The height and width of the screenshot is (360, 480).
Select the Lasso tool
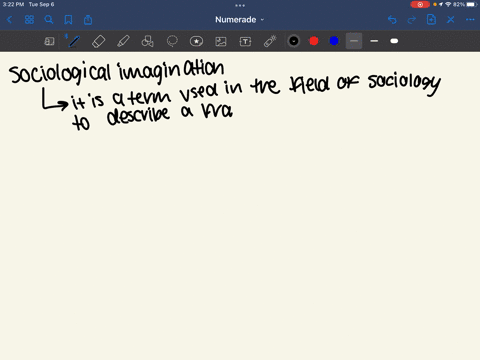coord(172,41)
